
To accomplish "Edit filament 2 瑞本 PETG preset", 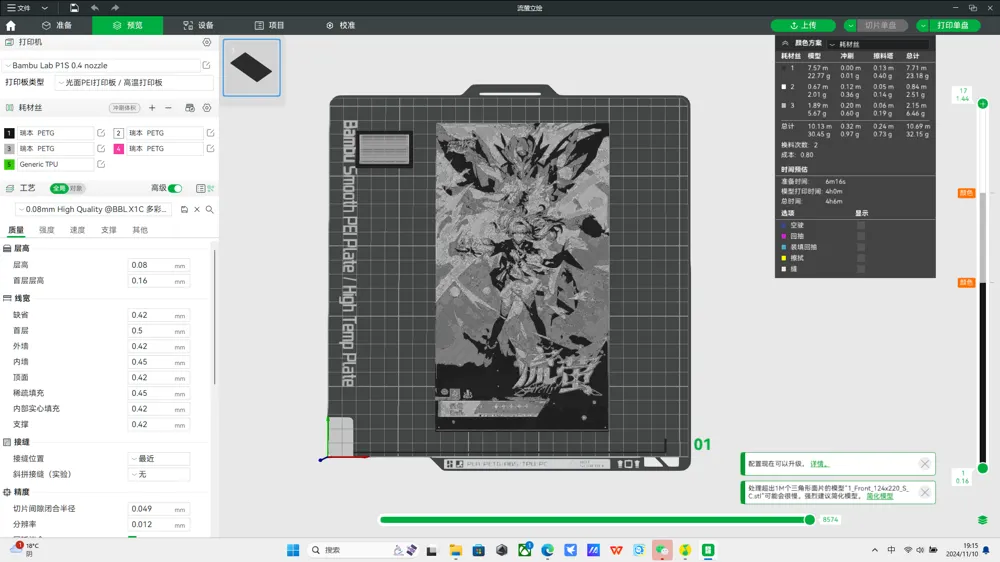I will [x=210, y=133].
